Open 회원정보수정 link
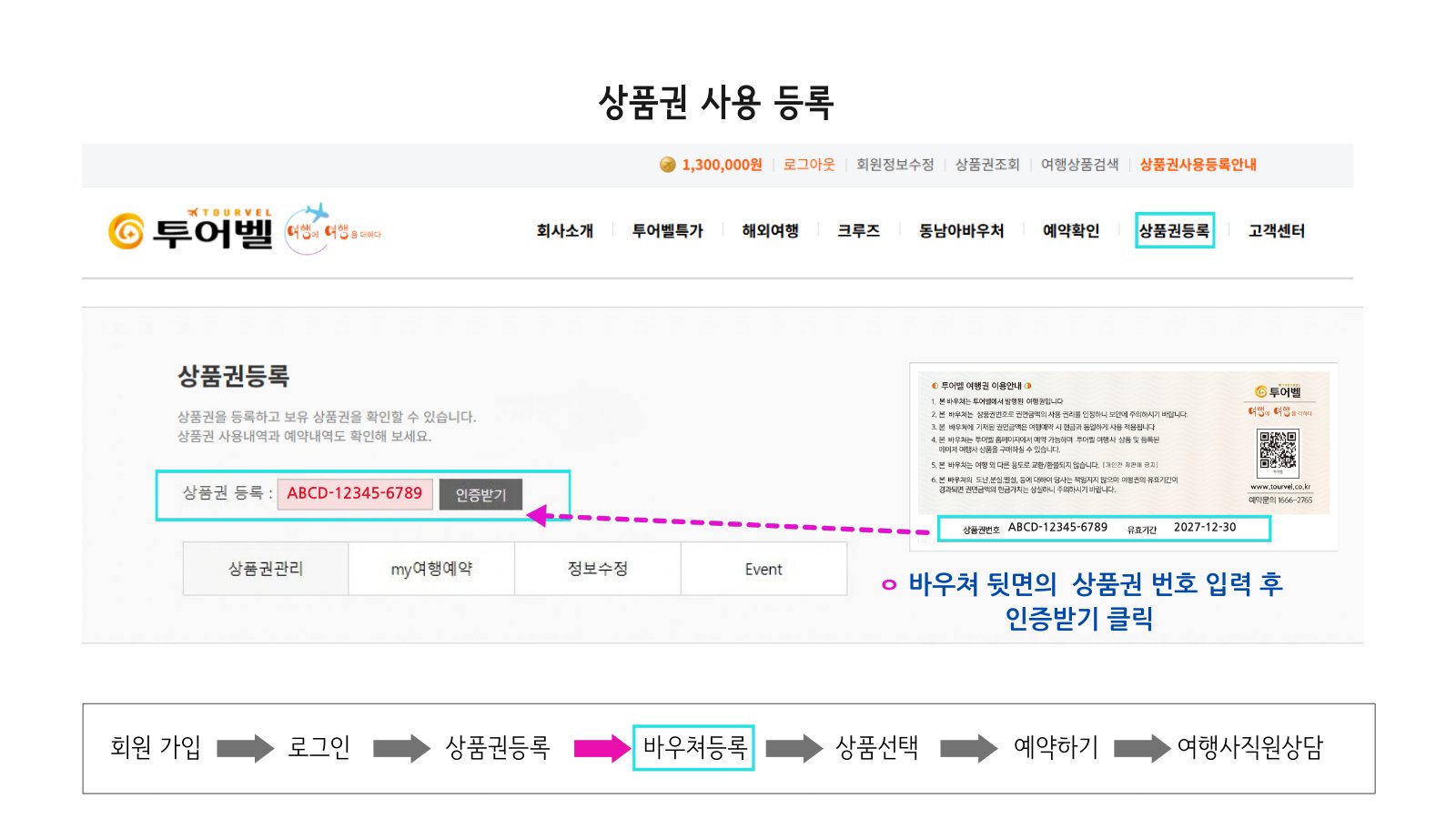Viewport: 1456px width, 819px height. [895, 165]
